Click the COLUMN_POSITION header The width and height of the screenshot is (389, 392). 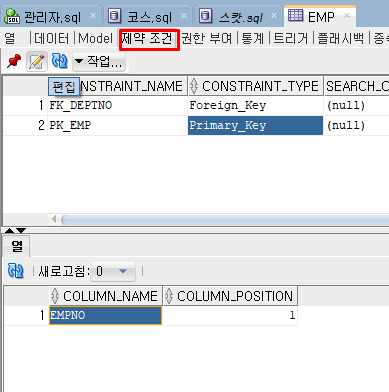[230, 296]
